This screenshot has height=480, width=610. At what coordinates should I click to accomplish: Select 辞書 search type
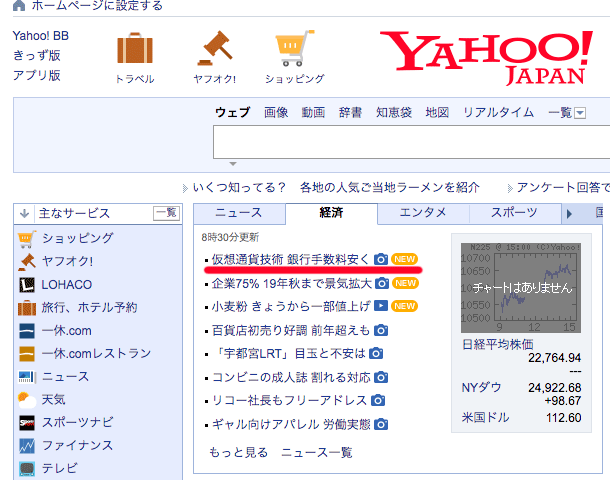pos(350,112)
